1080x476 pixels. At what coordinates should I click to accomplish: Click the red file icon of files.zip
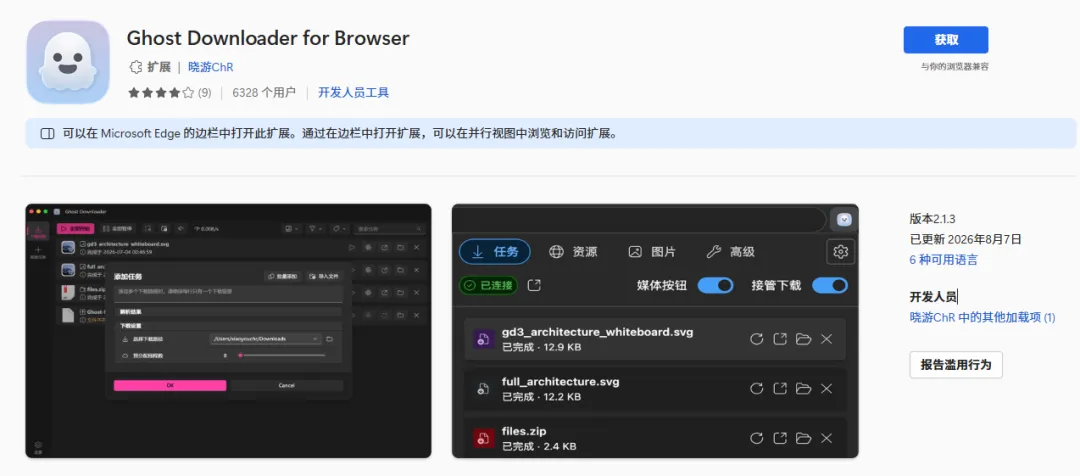click(483, 438)
